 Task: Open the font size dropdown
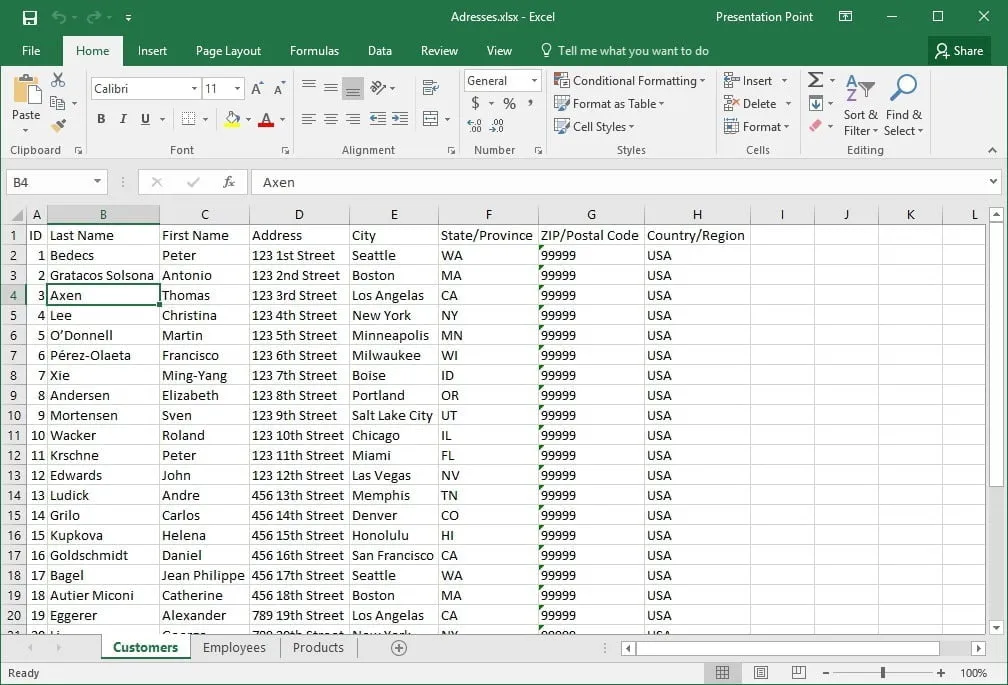click(237, 89)
